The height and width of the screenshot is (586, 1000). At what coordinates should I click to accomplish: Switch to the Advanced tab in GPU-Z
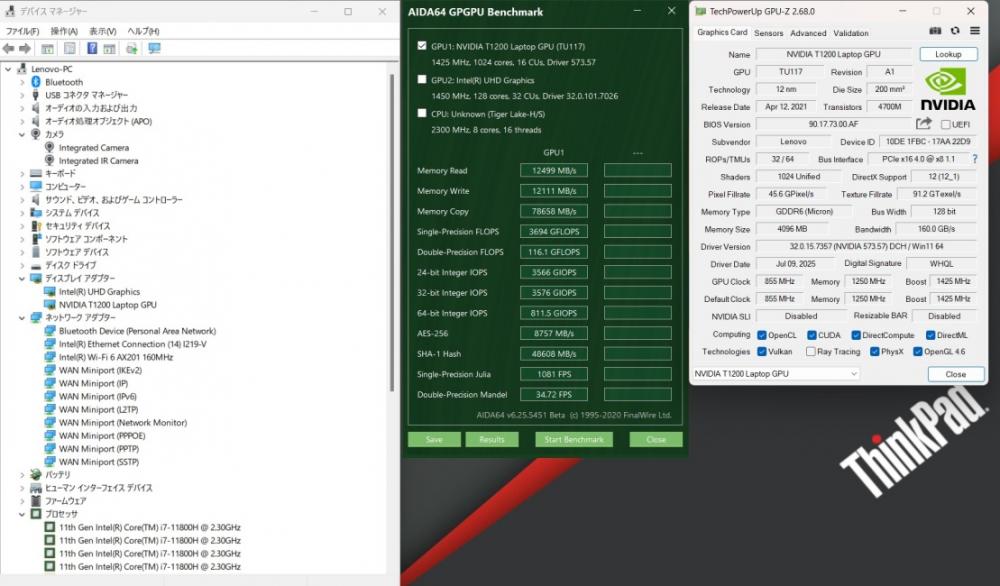(808, 33)
